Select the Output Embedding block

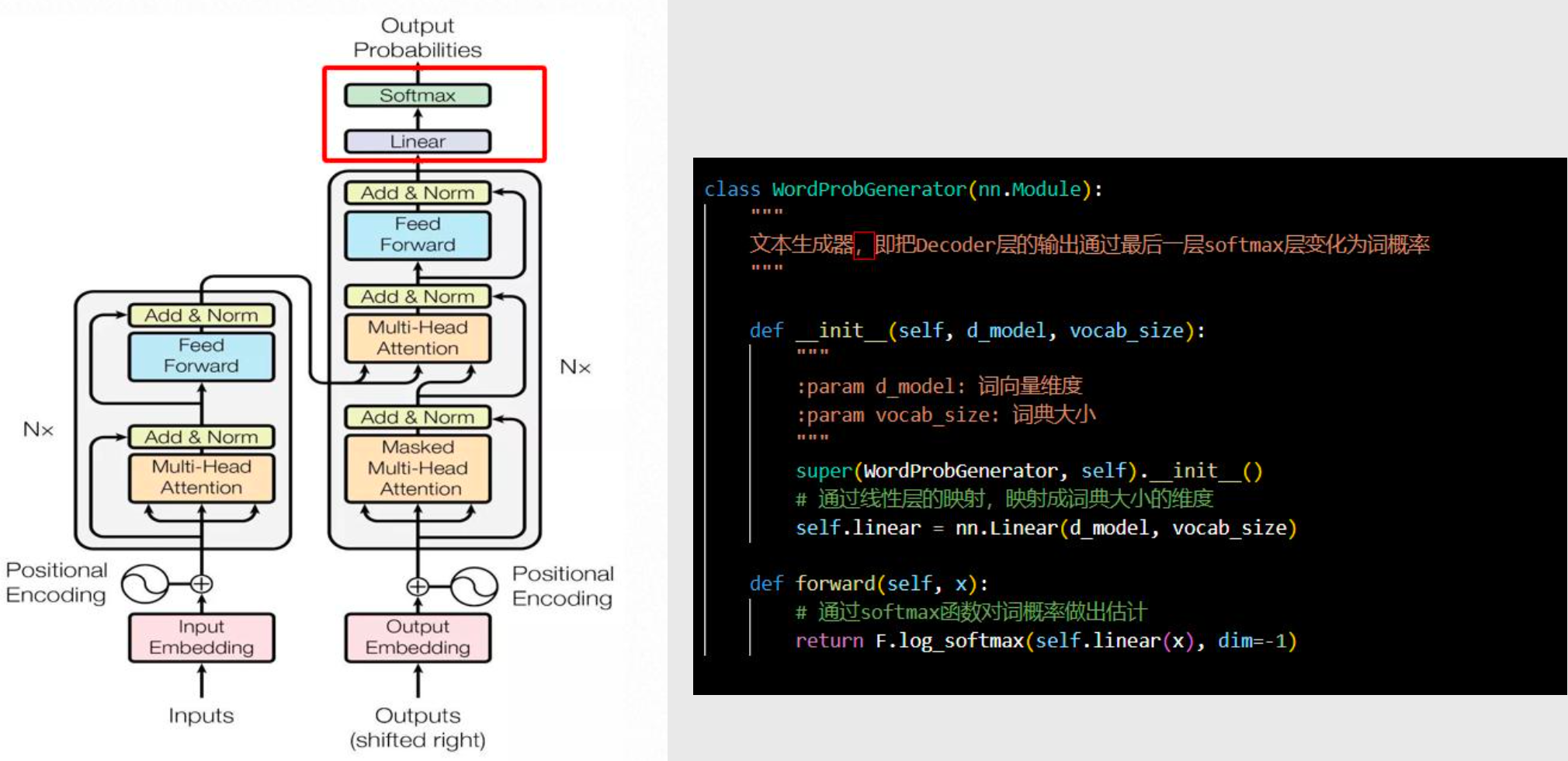[x=418, y=638]
